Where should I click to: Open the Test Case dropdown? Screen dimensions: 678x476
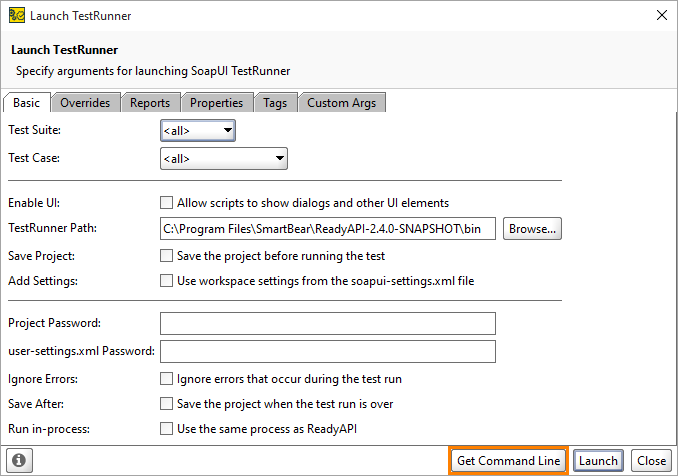(224, 159)
